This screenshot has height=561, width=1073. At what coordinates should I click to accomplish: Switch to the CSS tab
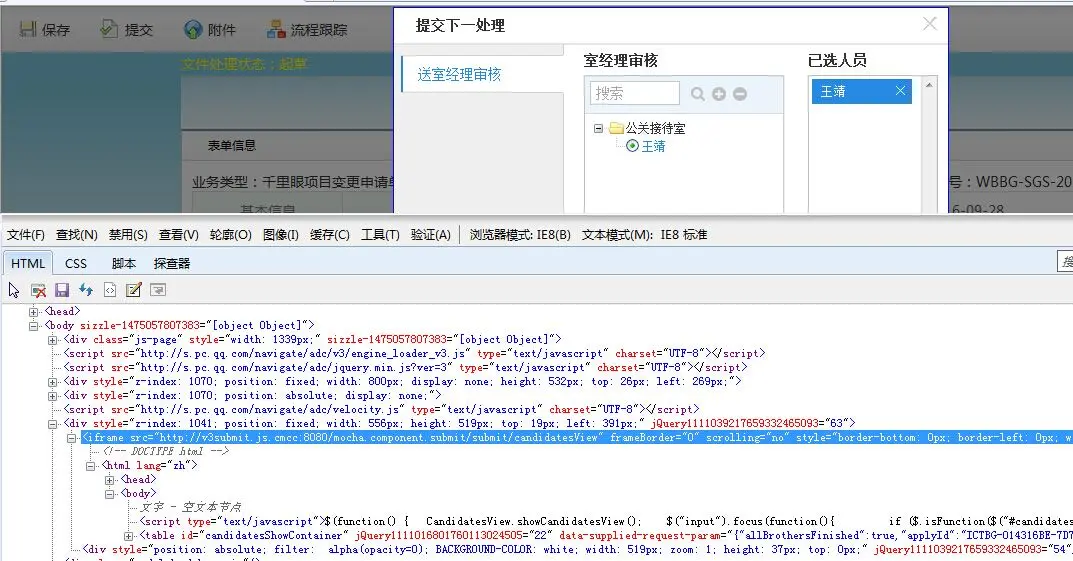click(76, 263)
